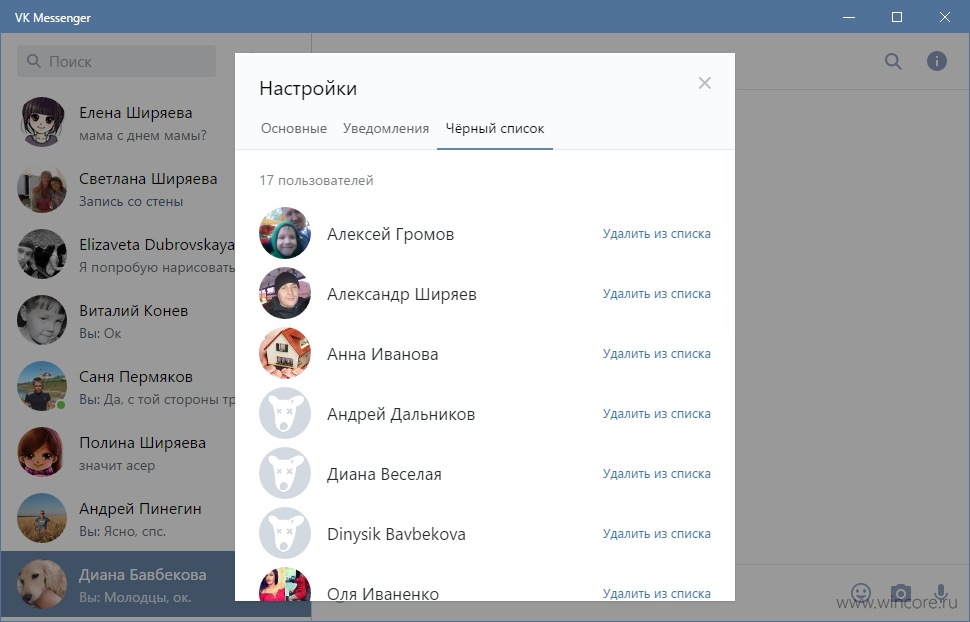Click the name Диана Веселая
The width and height of the screenshot is (970, 622).
384,475
